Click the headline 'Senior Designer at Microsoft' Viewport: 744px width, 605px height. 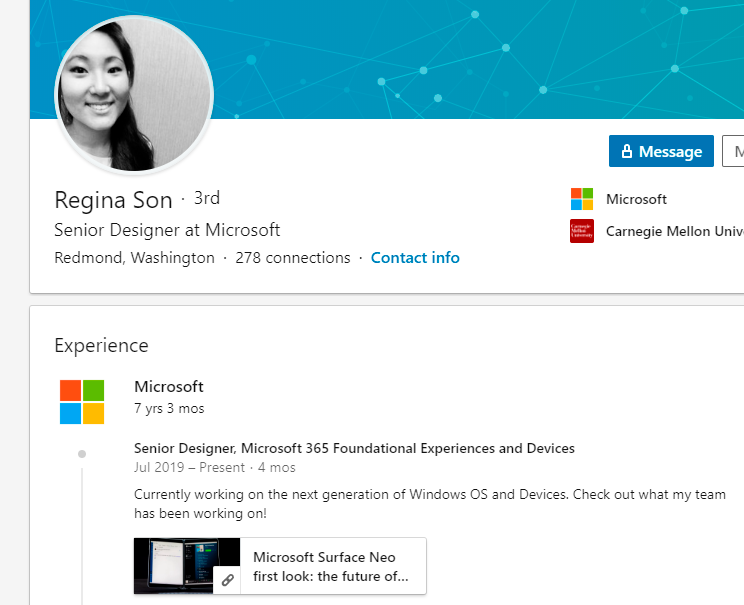pos(167,230)
